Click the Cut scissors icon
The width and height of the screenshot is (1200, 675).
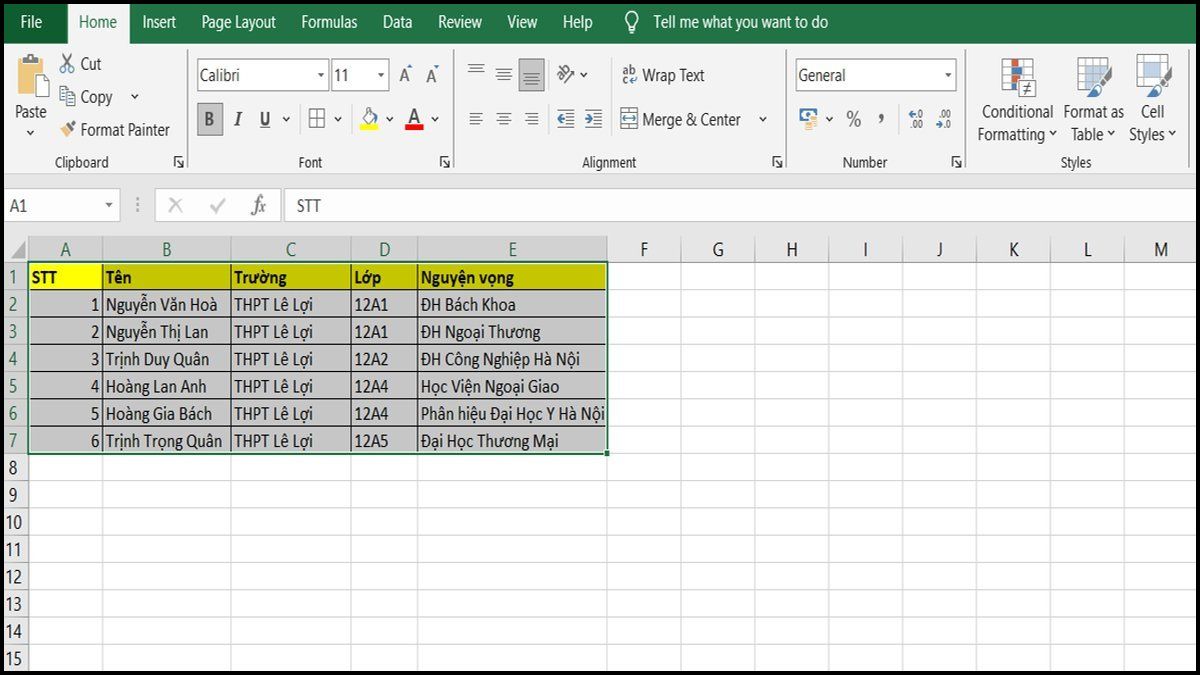tap(67, 64)
